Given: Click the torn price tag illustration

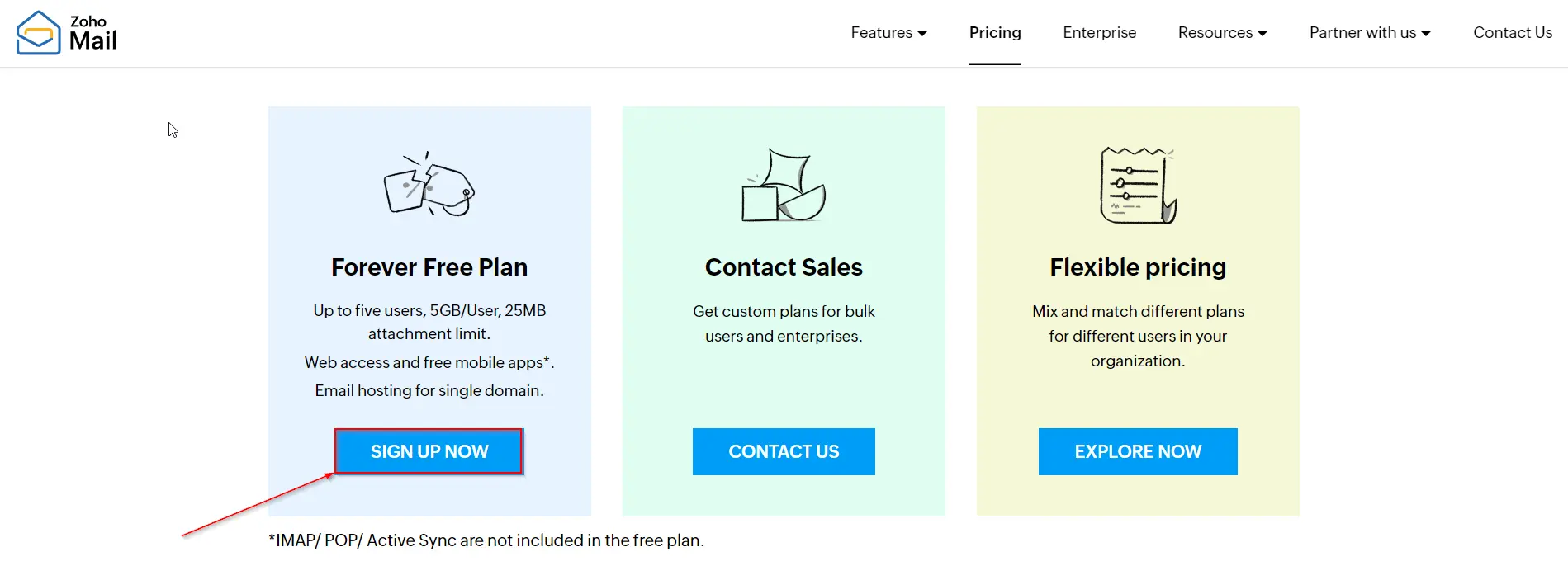Looking at the screenshot, I should (429, 185).
